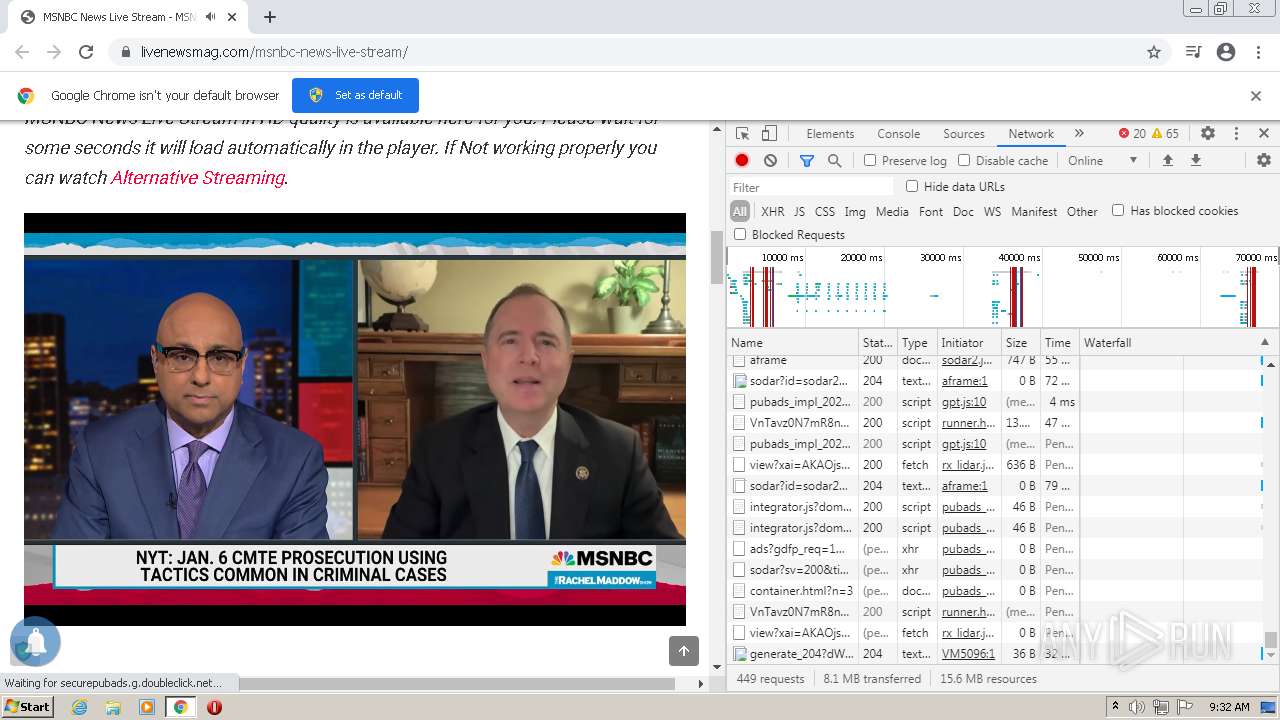Open the DevTools three-dot menu
The image size is (1280, 720).
1236,133
